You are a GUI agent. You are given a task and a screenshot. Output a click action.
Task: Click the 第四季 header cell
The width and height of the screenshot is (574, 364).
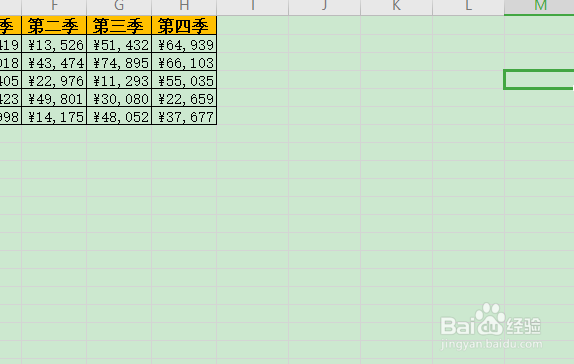pos(184,26)
